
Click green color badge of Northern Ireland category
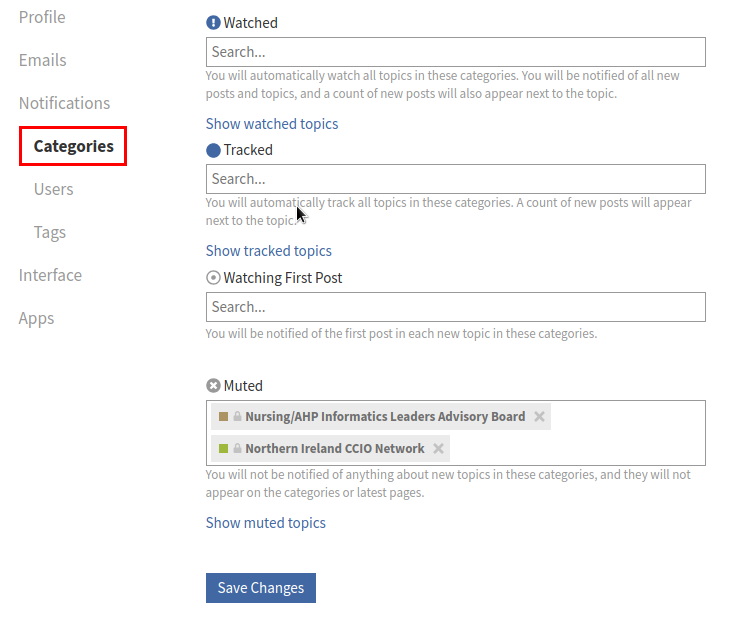(224, 449)
